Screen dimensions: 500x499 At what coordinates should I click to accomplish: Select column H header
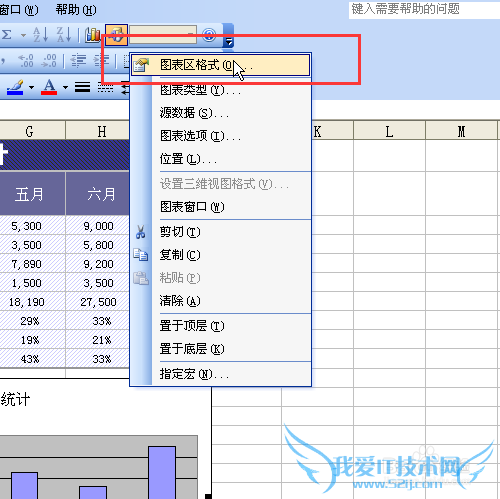98,130
